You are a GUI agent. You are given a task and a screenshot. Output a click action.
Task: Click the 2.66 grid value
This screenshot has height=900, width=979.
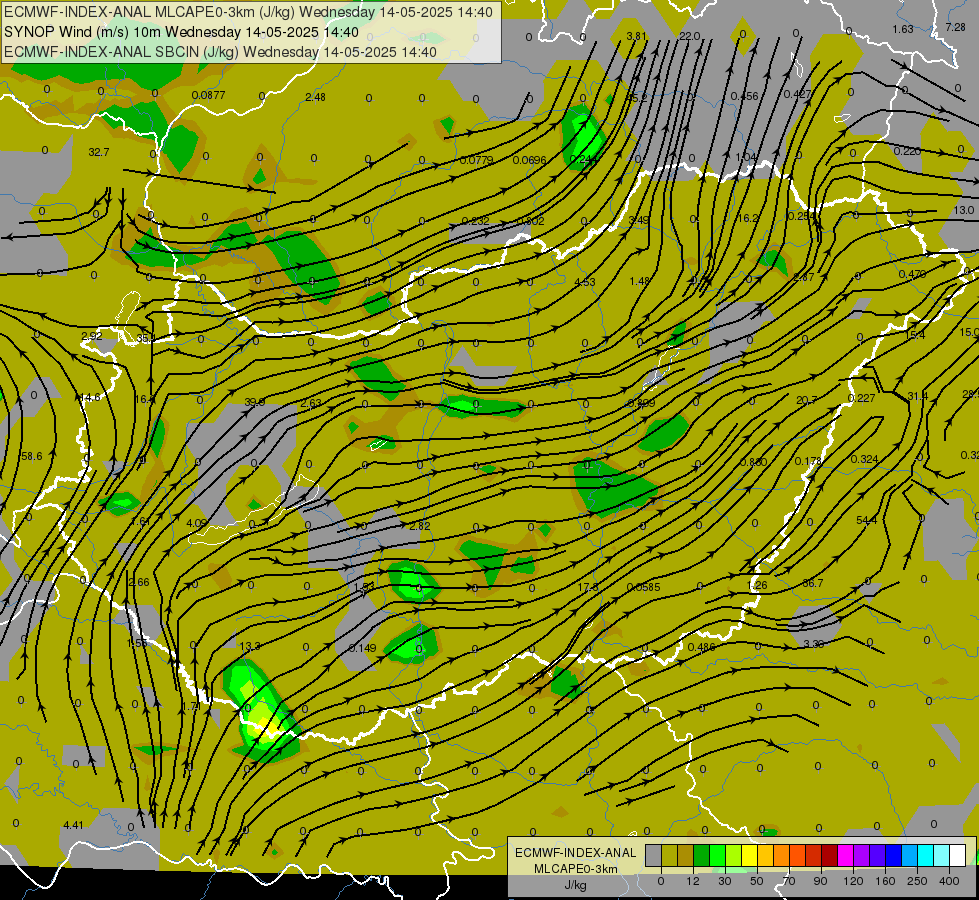[139, 582]
